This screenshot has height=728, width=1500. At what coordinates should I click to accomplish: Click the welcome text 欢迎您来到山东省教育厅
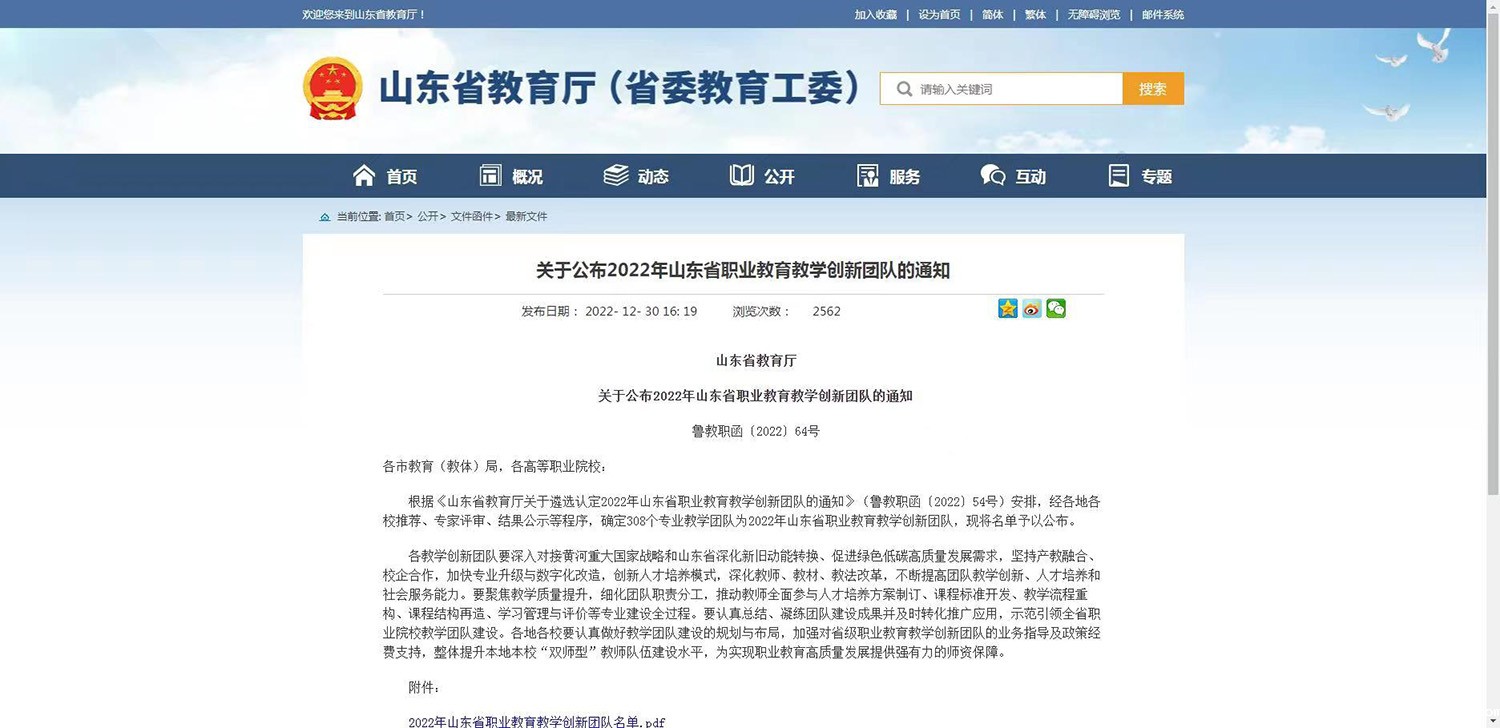point(365,15)
